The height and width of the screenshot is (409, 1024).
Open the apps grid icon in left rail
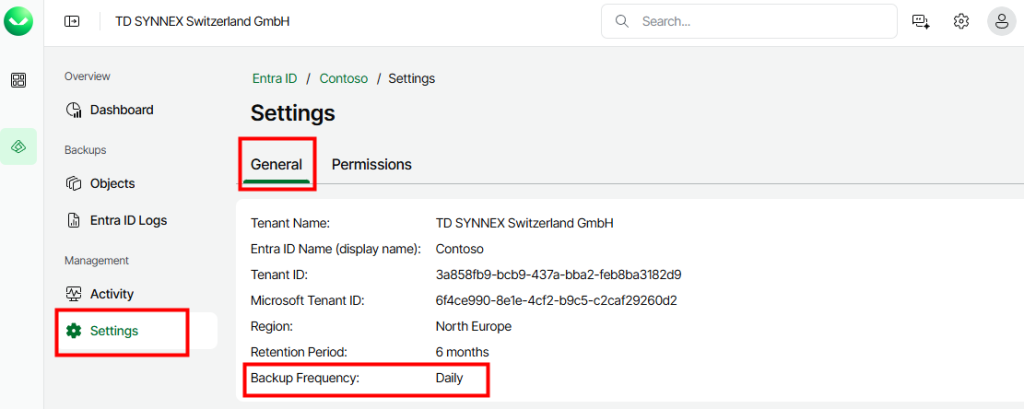19,80
